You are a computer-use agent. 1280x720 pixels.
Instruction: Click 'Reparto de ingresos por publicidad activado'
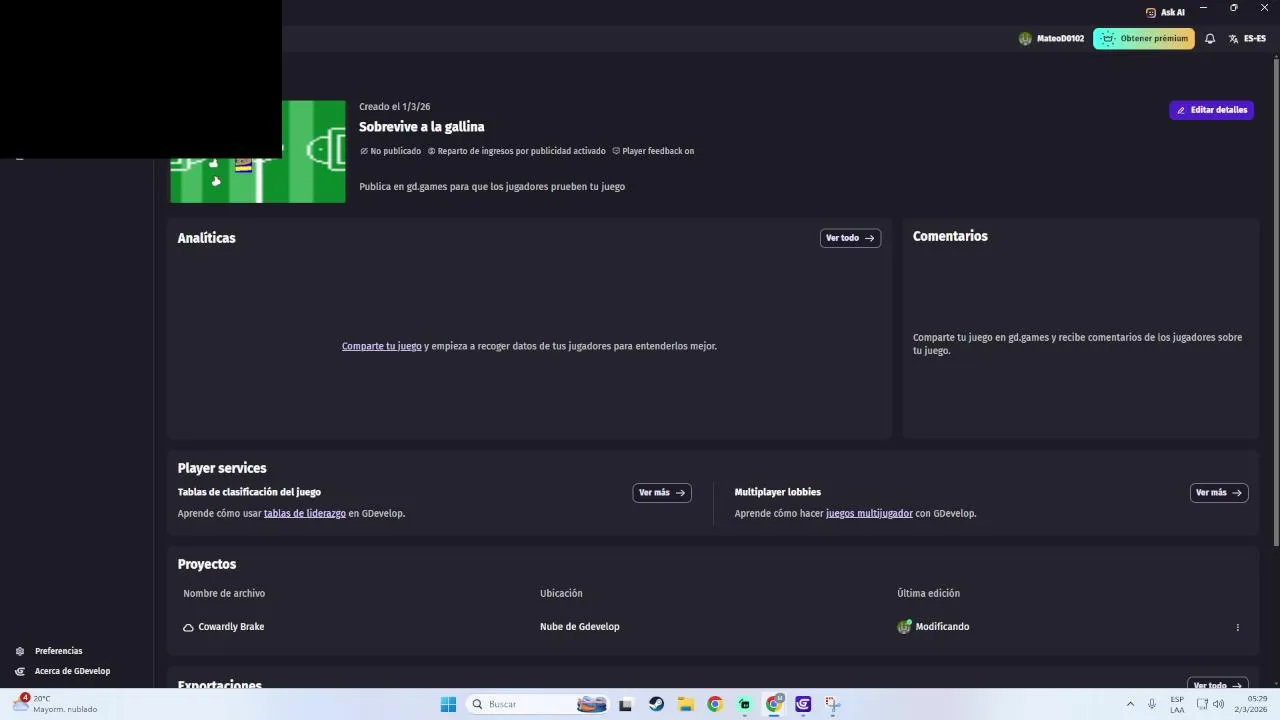point(517,151)
